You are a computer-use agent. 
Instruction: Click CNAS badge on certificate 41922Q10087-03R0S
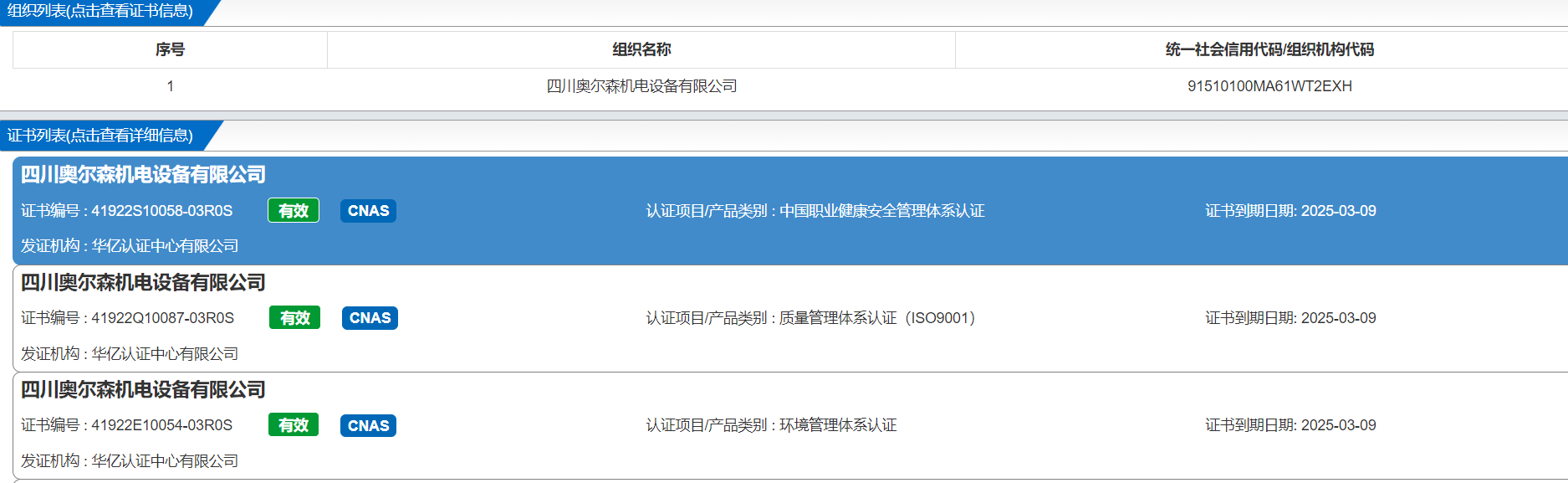(370, 318)
